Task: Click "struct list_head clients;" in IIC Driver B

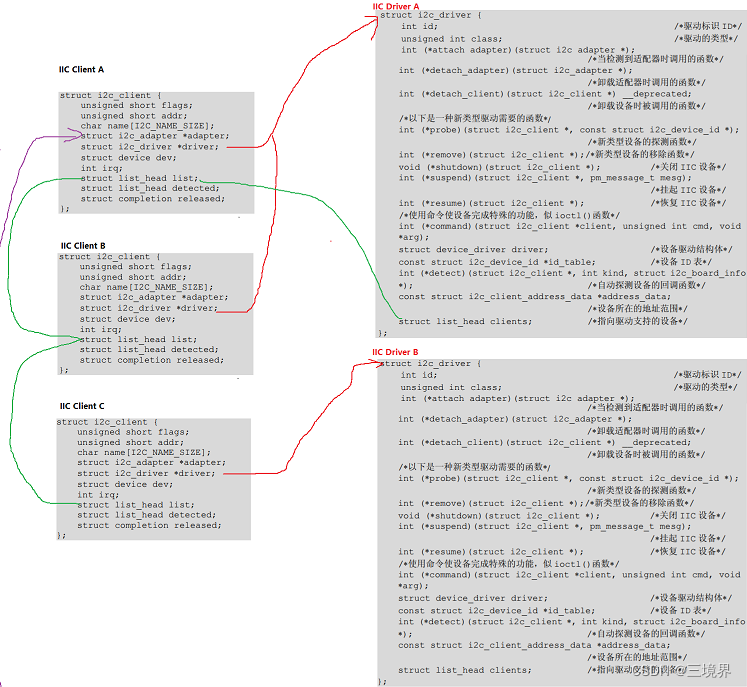Action: [x=465, y=670]
